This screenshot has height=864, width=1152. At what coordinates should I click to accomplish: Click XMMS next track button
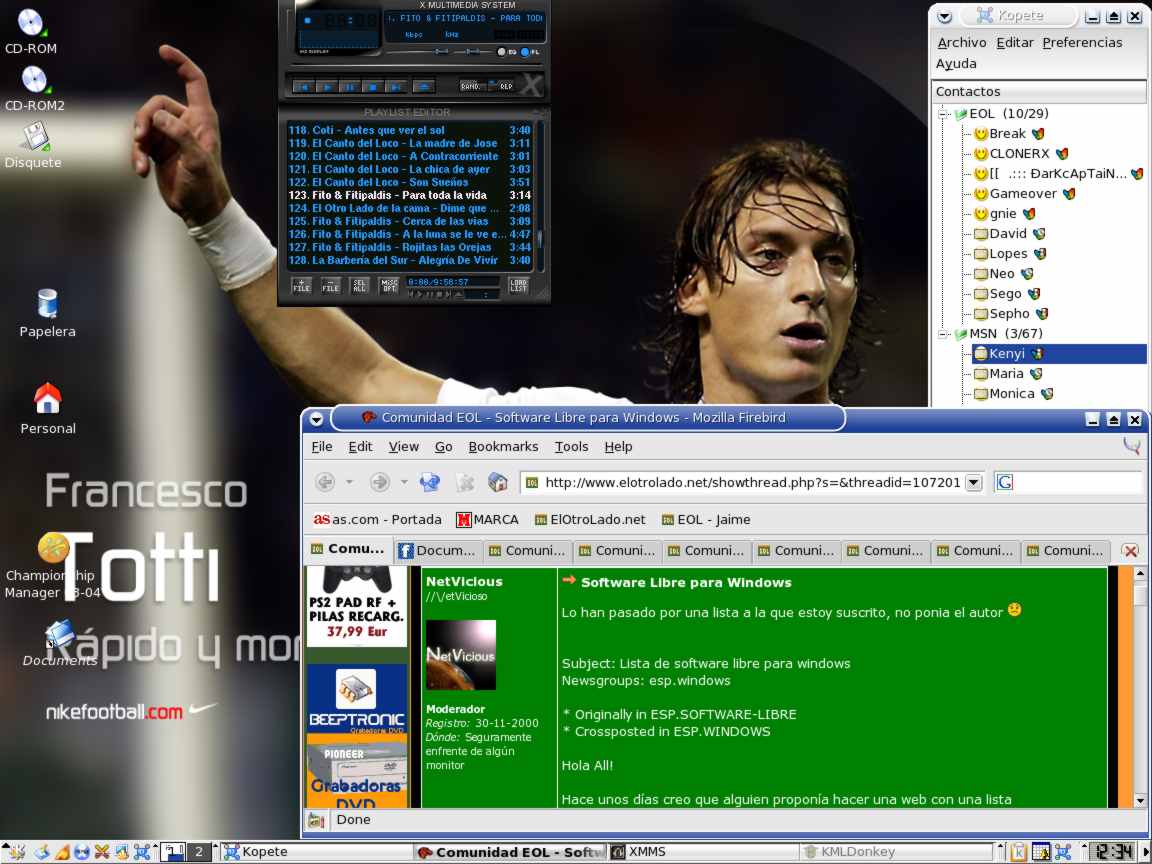tap(396, 87)
